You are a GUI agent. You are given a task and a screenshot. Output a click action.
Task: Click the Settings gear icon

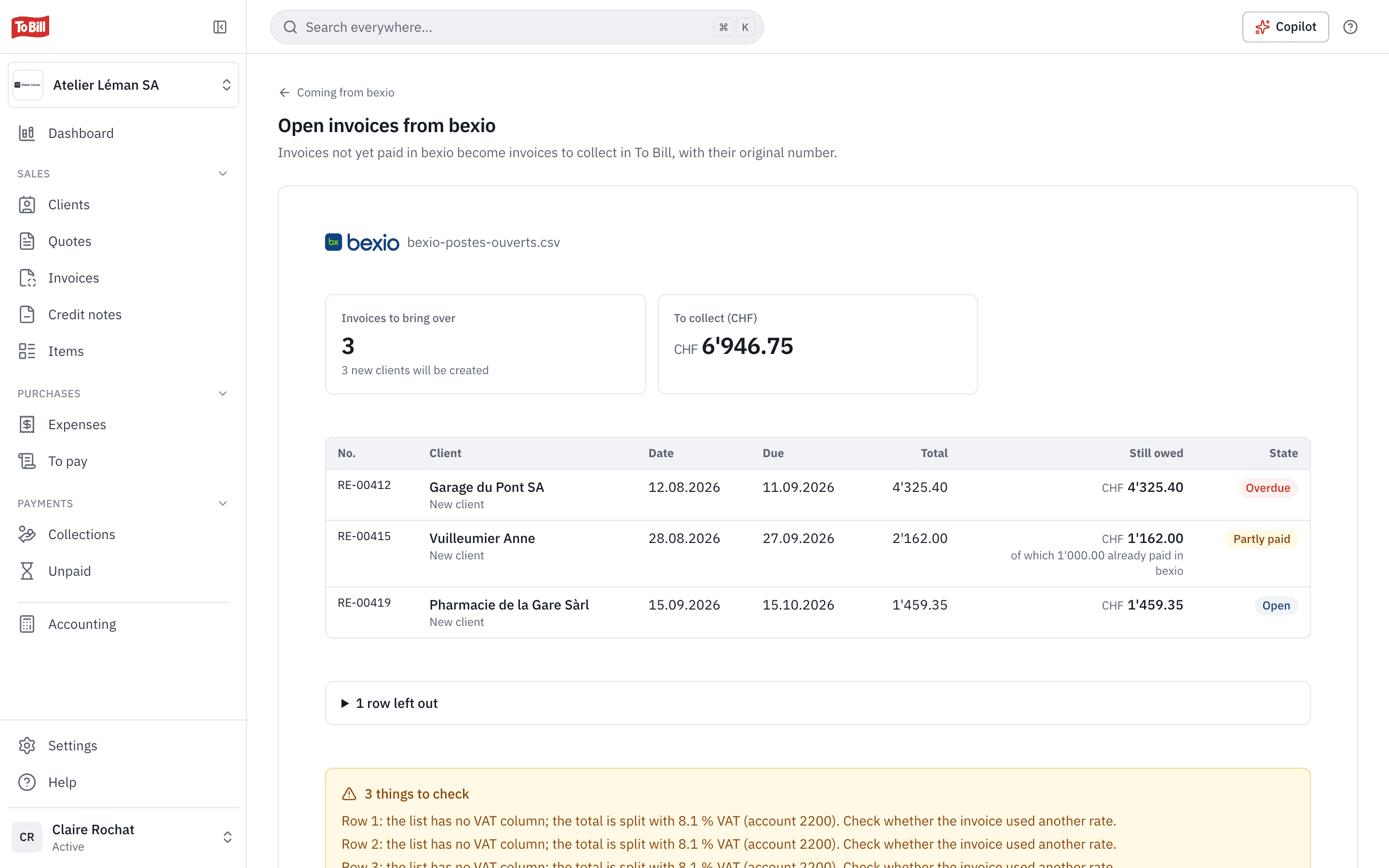(27, 745)
